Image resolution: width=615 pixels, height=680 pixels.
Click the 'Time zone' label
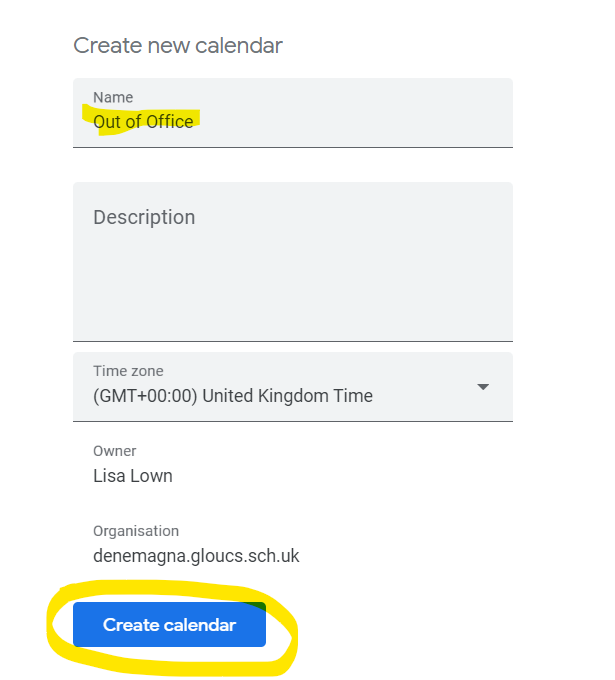(128, 371)
